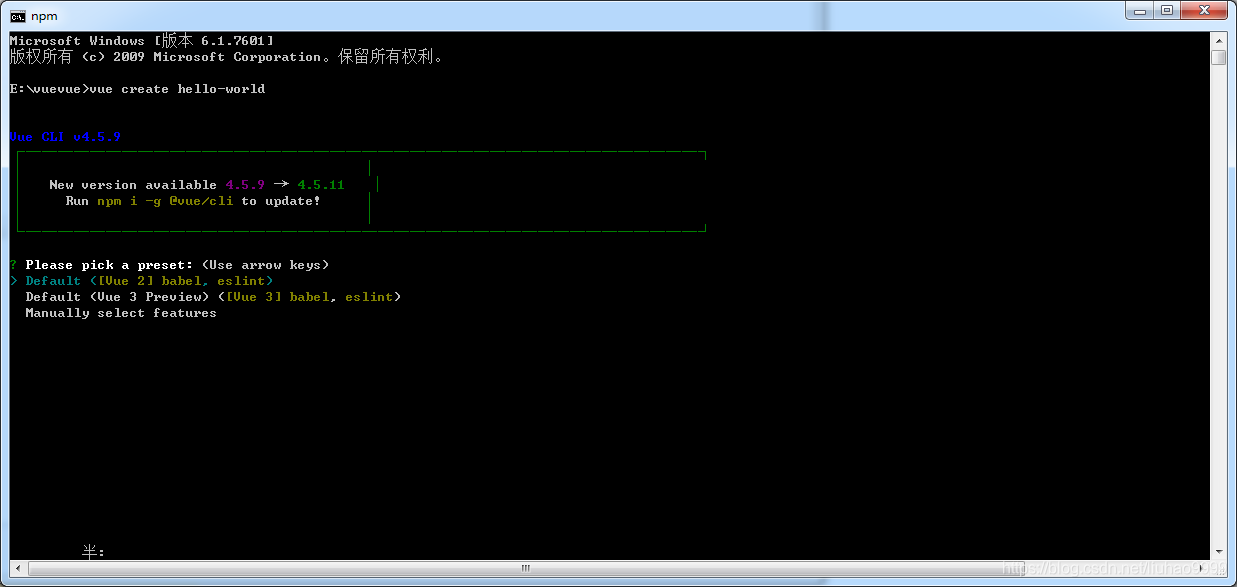
Task: Click the npm window title text
Action: pyautogui.click(x=44, y=16)
